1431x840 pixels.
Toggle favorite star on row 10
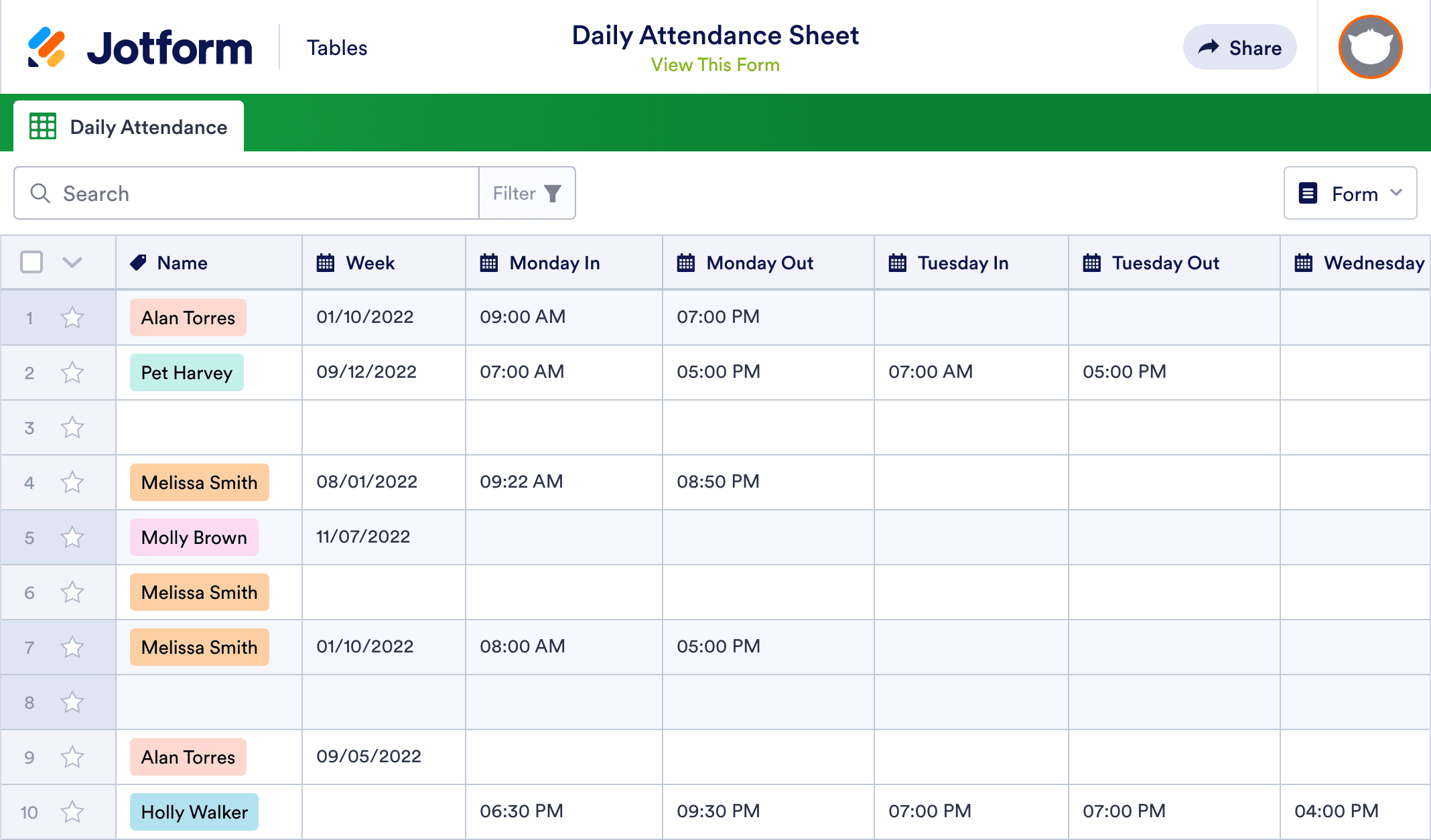click(72, 812)
